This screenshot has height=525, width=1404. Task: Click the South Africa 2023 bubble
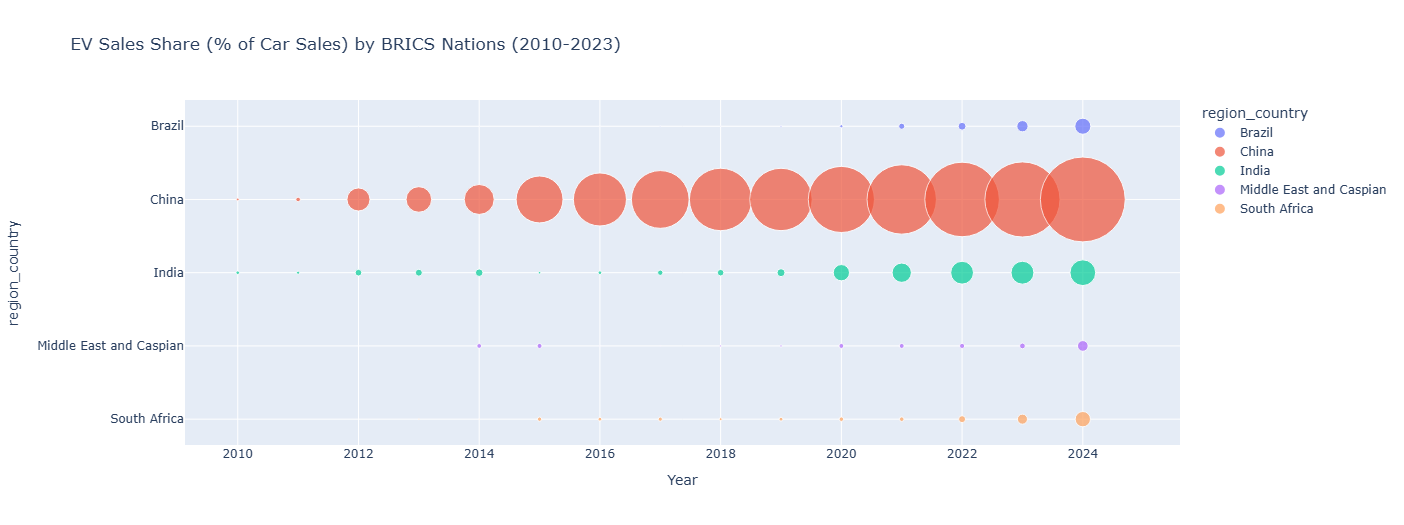[x=1022, y=419]
